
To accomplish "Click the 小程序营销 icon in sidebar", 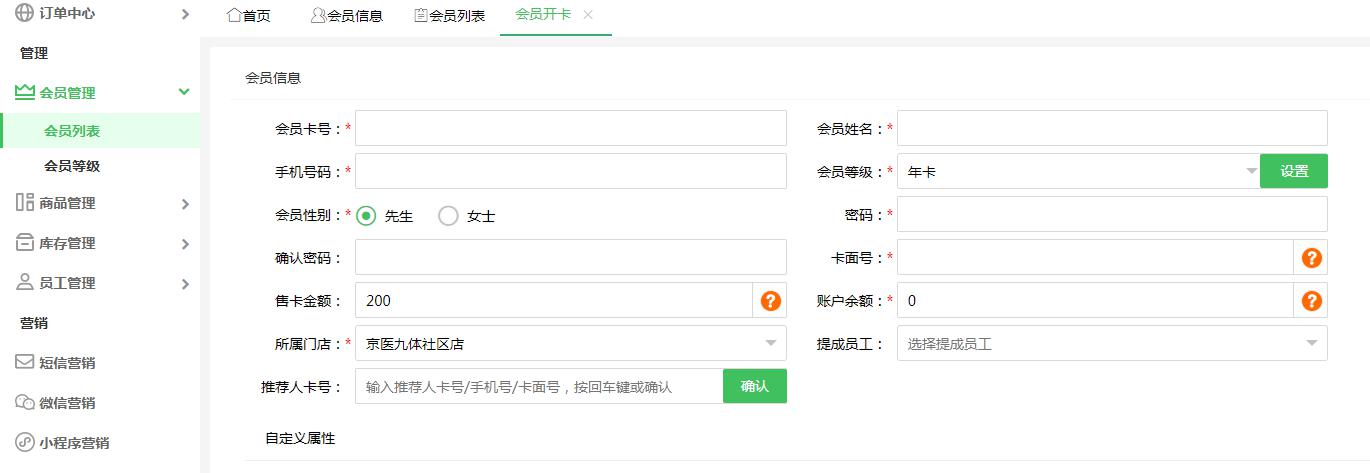I will (25, 443).
